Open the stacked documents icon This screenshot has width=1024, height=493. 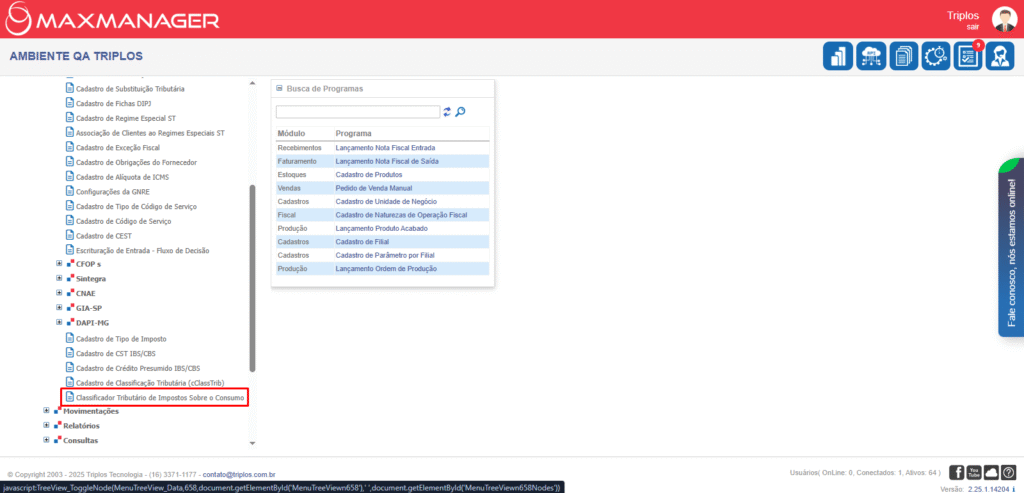(903, 56)
